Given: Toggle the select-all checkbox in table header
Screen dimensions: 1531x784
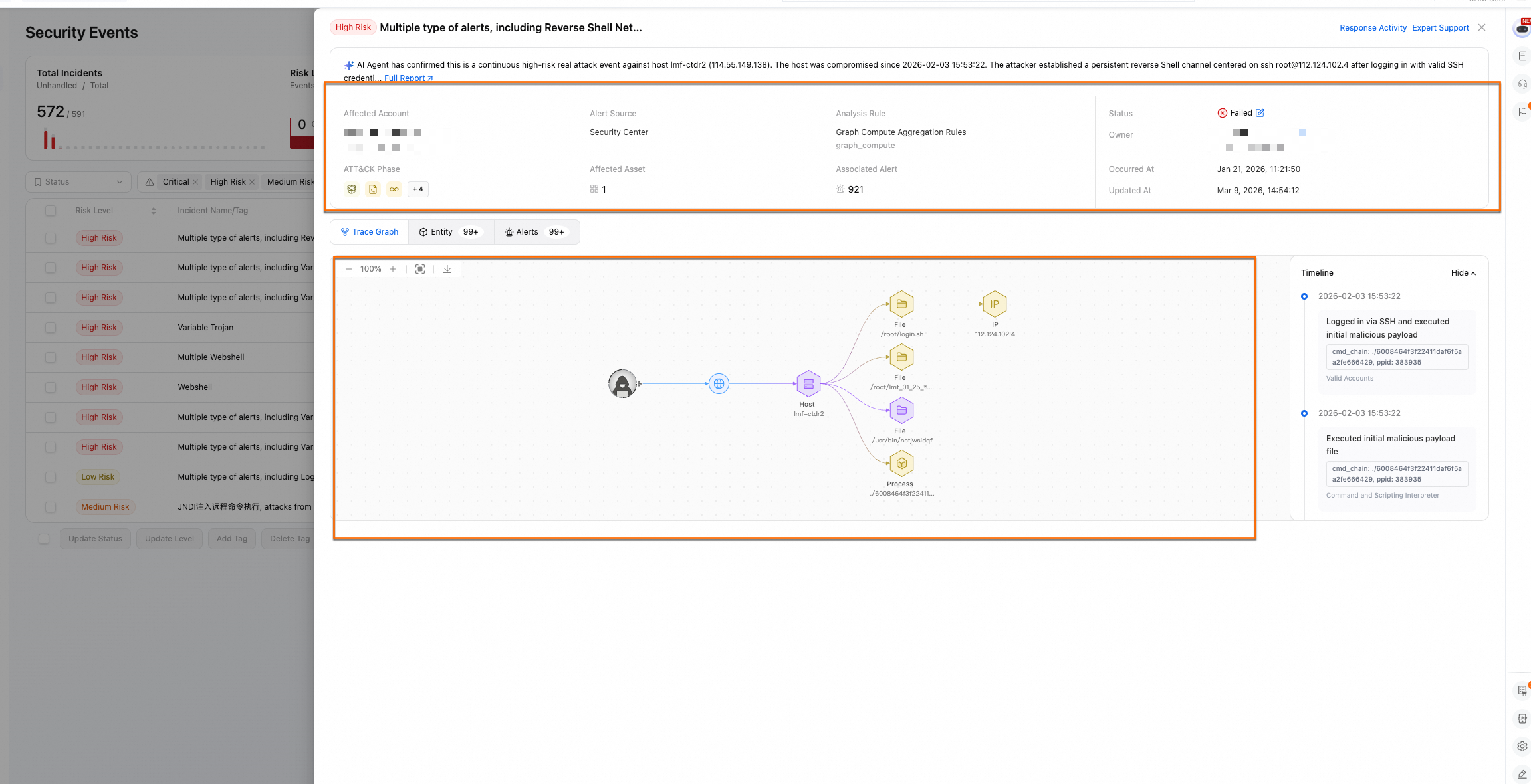Looking at the screenshot, I should point(51,211).
